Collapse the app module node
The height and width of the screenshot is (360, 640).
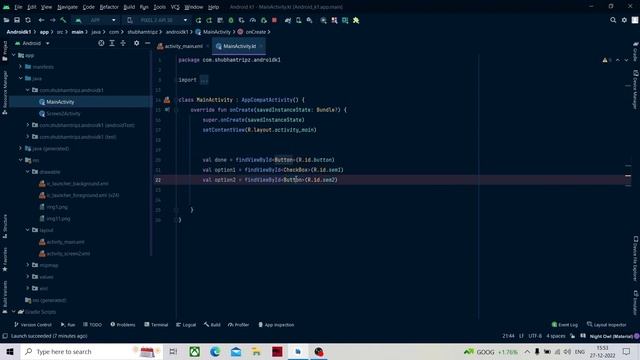13,55
